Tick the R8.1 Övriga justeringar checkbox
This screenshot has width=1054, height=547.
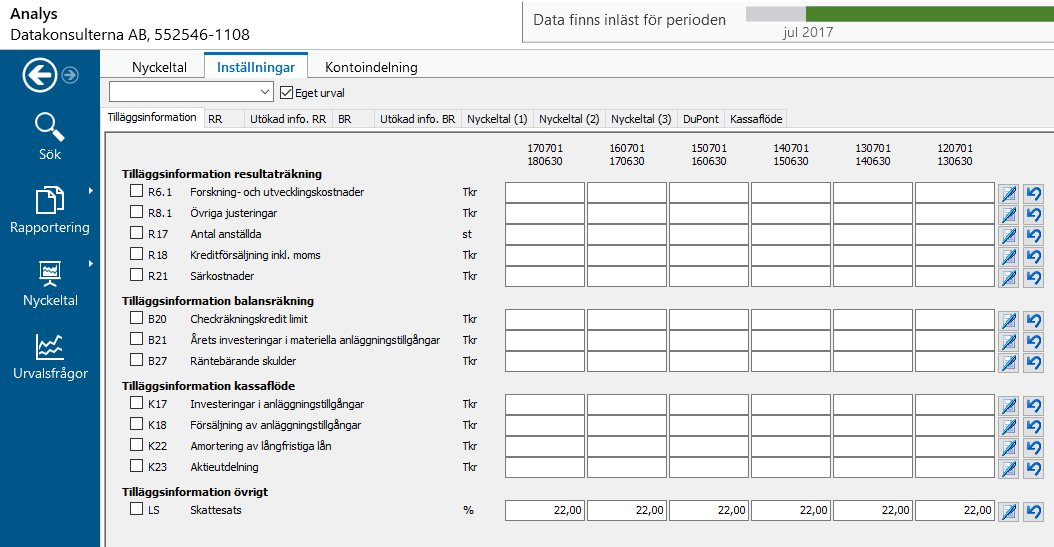[x=136, y=212]
